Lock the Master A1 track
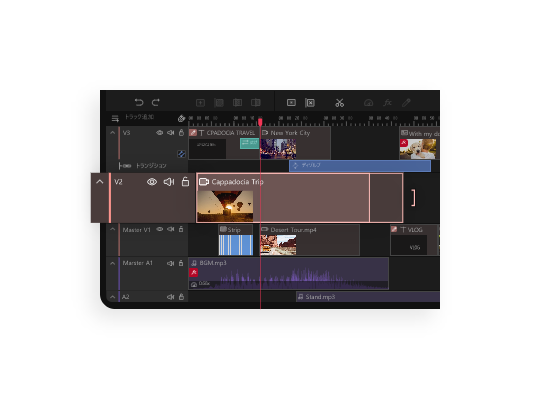 click(x=181, y=263)
